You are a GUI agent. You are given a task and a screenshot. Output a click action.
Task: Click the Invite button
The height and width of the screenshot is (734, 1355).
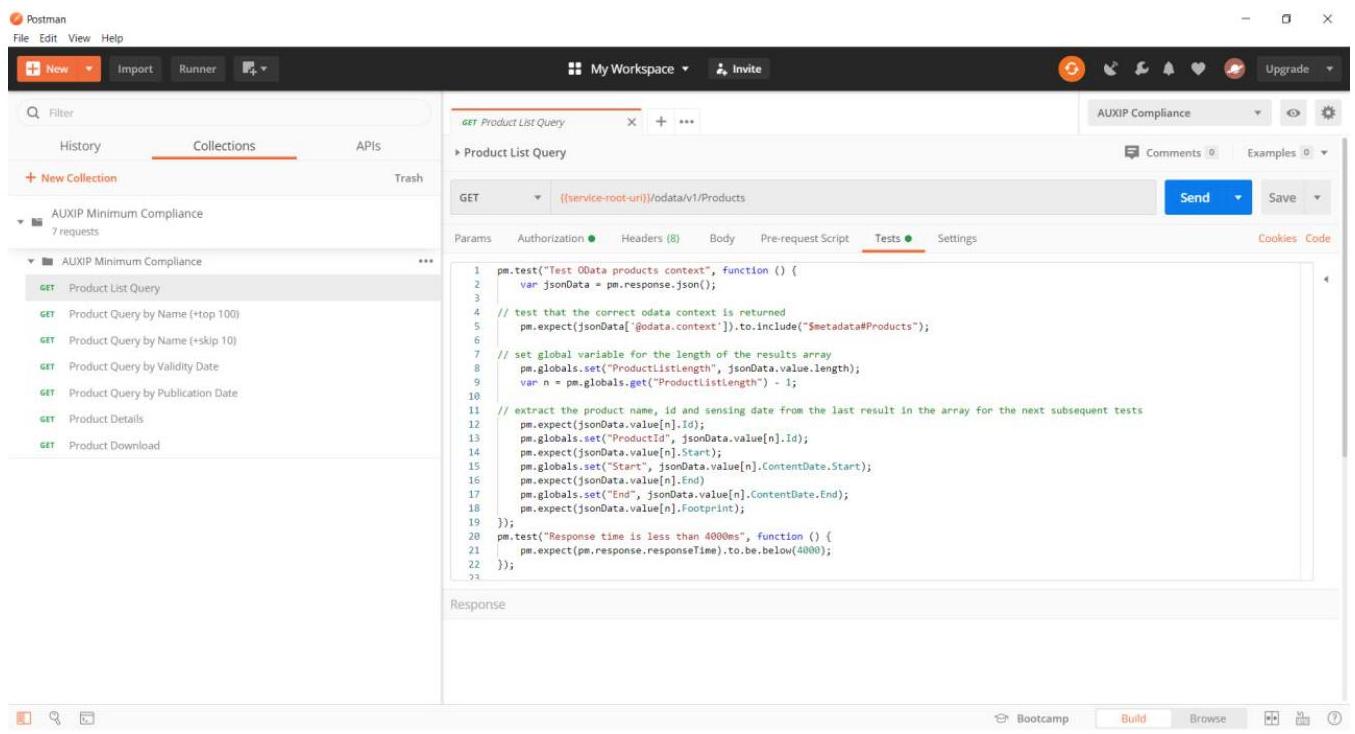point(739,69)
